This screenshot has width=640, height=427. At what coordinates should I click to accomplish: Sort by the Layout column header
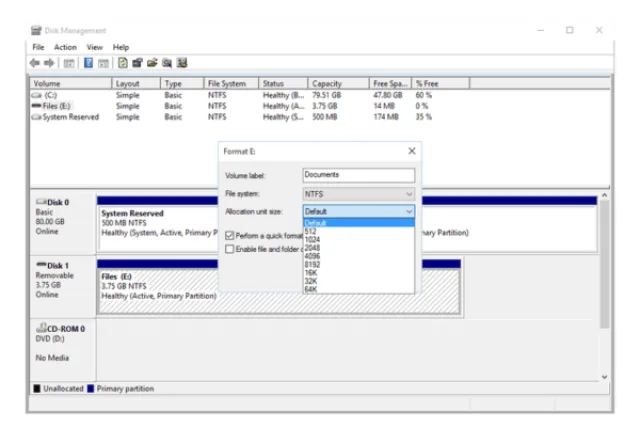pos(136,83)
